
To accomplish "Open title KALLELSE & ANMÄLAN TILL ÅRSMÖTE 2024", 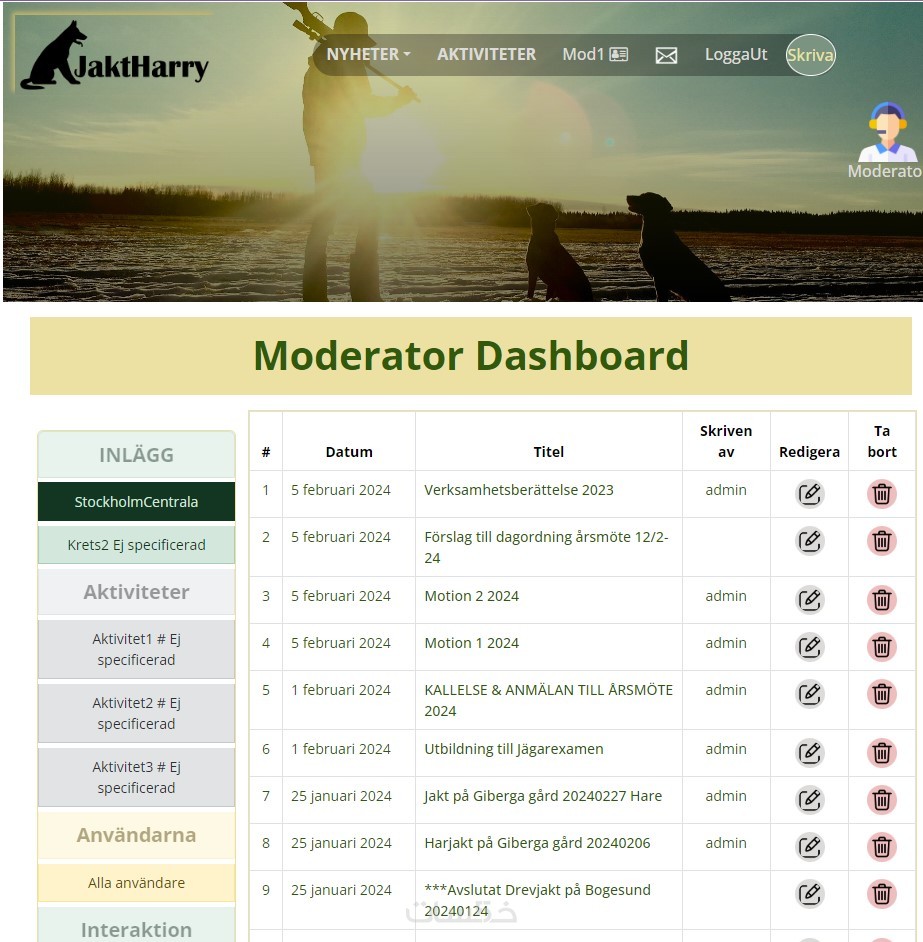I will 549,700.
